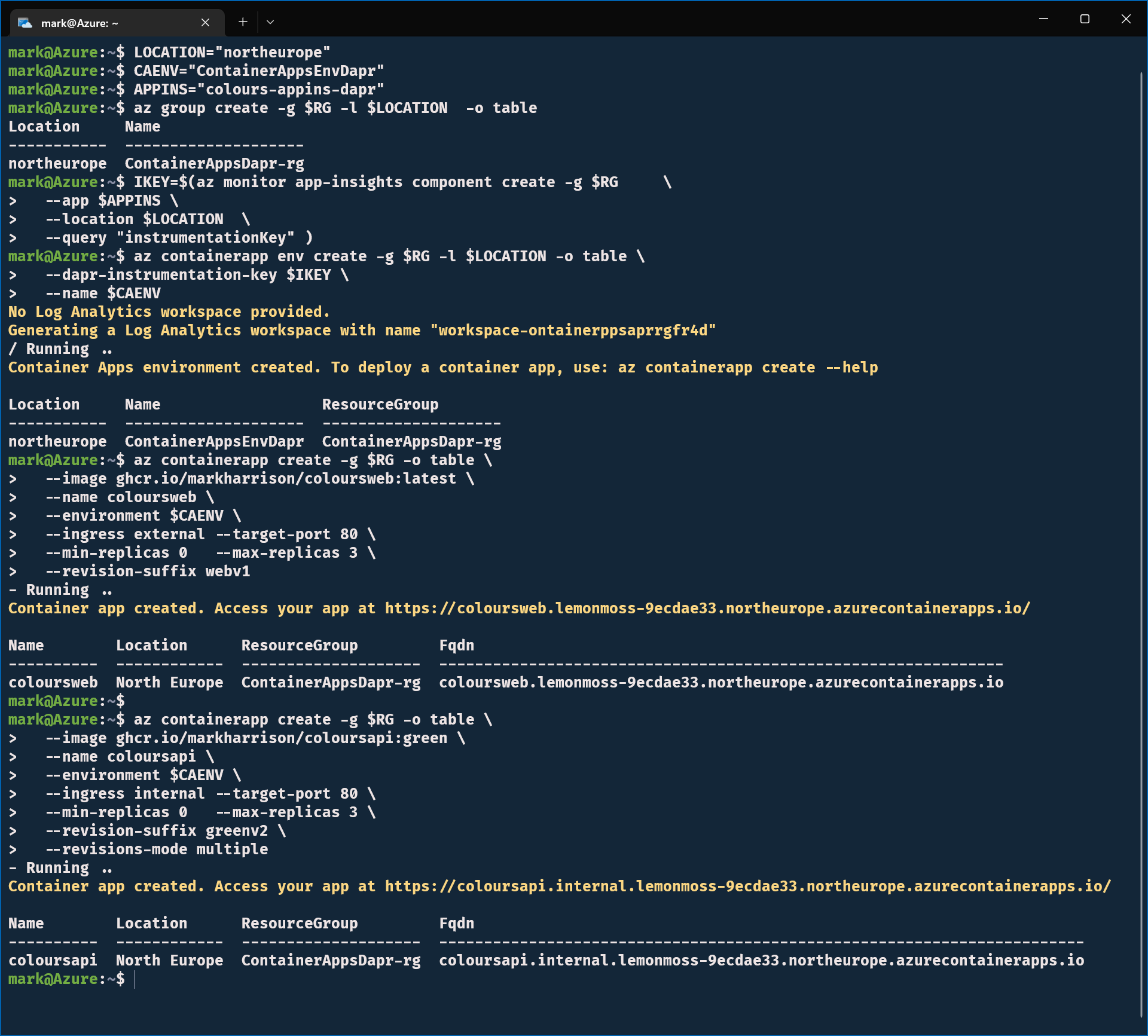This screenshot has width=1148, height=1036.
Task: Click coloursapi.internal FQDN in table row
Action: (761, 961)
